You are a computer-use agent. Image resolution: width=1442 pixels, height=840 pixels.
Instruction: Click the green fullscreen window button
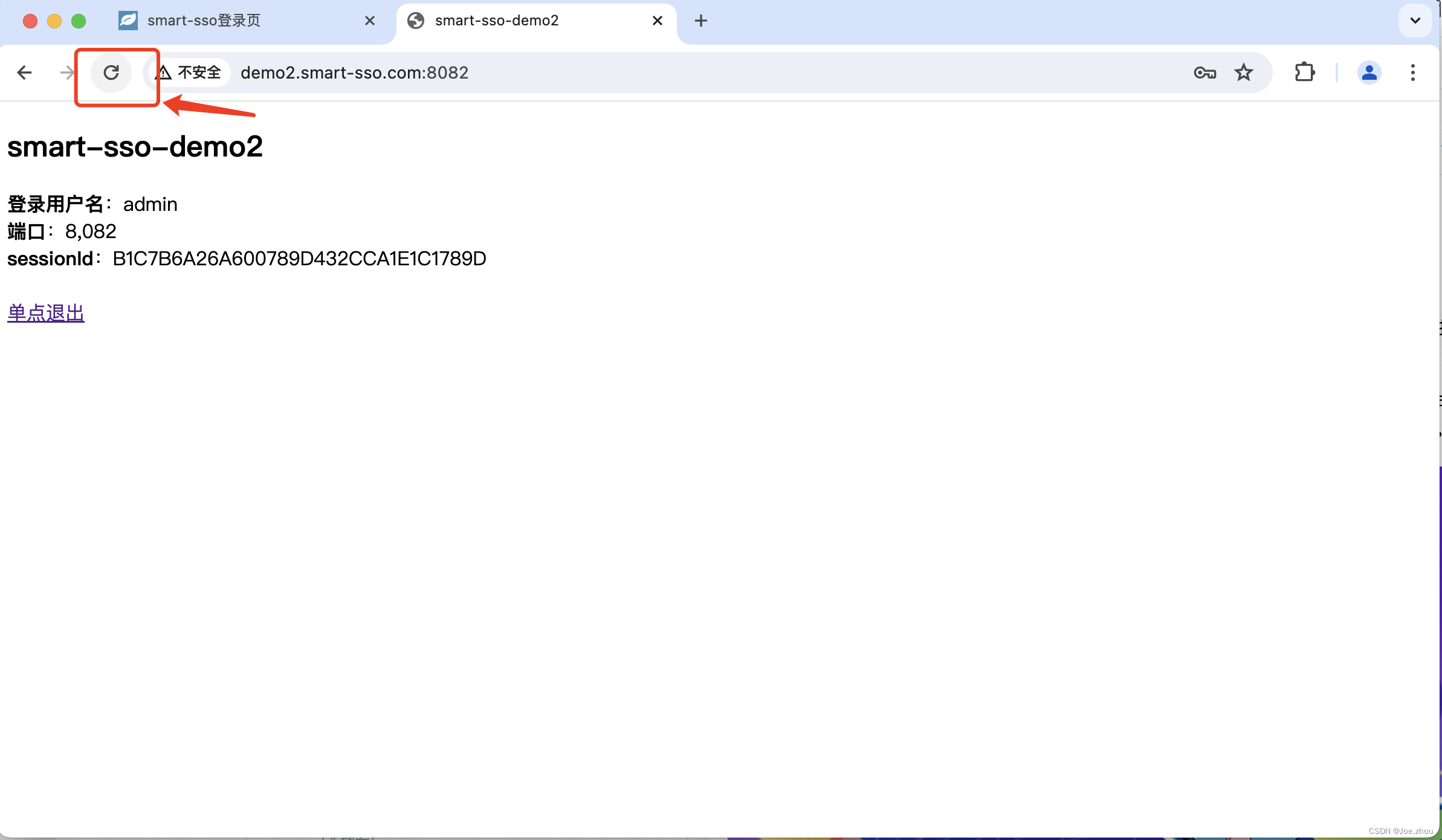79,21
